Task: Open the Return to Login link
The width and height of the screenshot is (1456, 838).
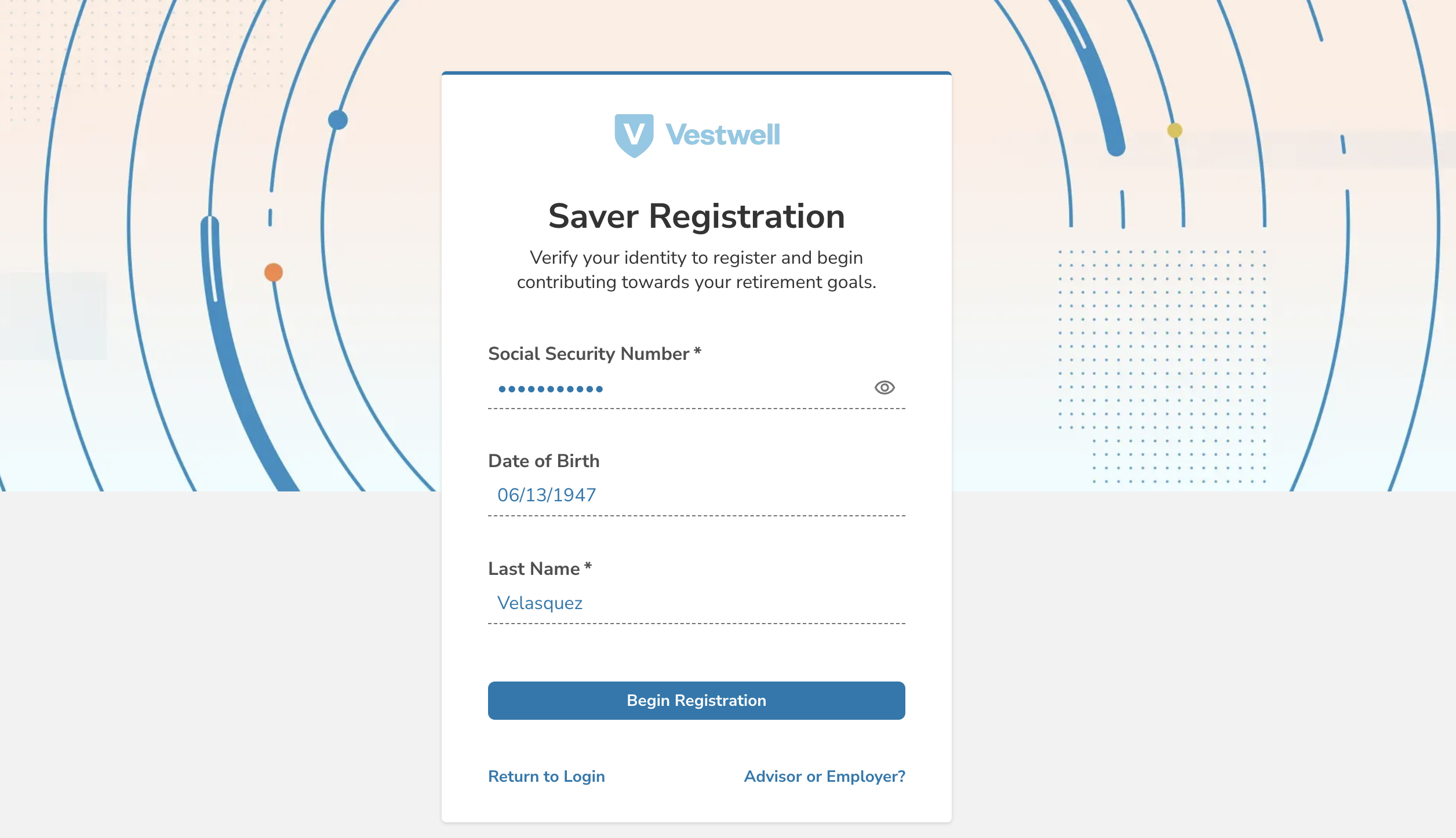Action: 546,776
